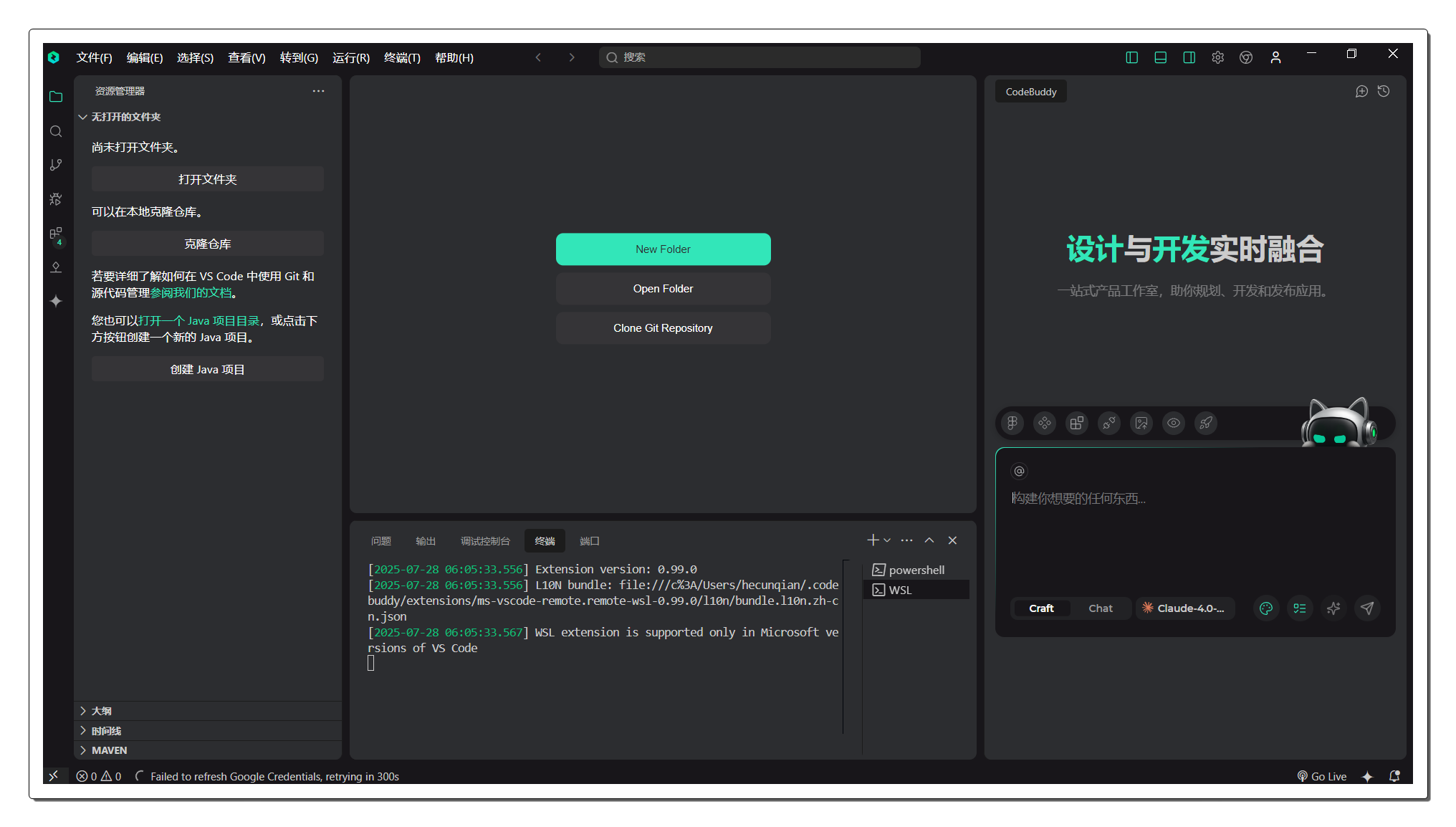Image resolution: width=1456 pixels, height=827 pixels.
Task: Open Extensions view with badge 4
Action: (x=56, y=234)
